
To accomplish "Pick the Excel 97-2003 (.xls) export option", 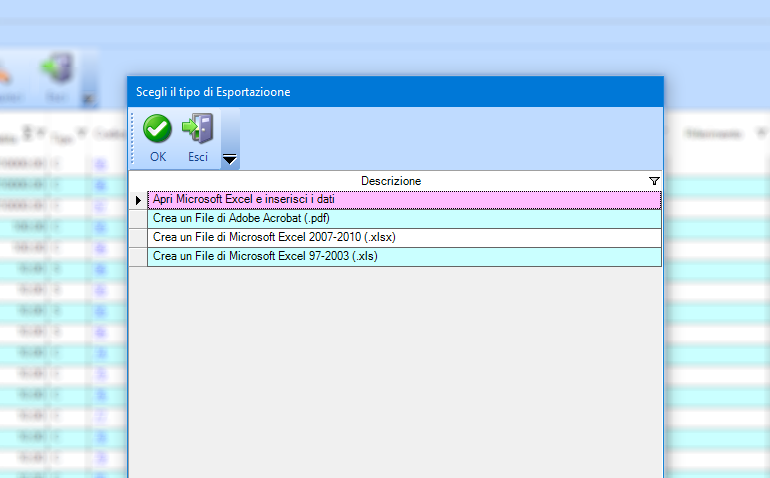I will click(404, 257).
